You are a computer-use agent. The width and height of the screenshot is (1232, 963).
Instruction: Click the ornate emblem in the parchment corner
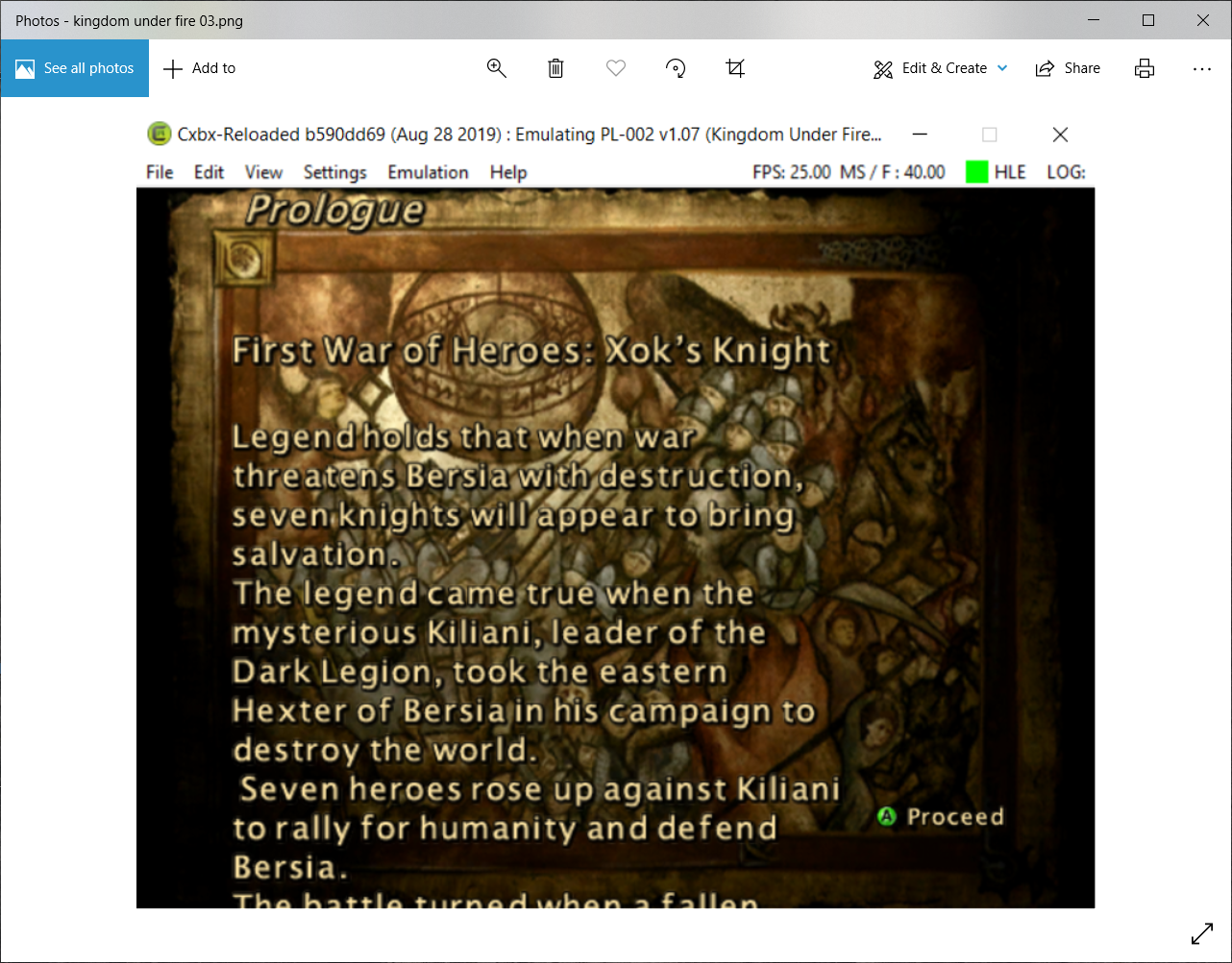tap(244, 257)
